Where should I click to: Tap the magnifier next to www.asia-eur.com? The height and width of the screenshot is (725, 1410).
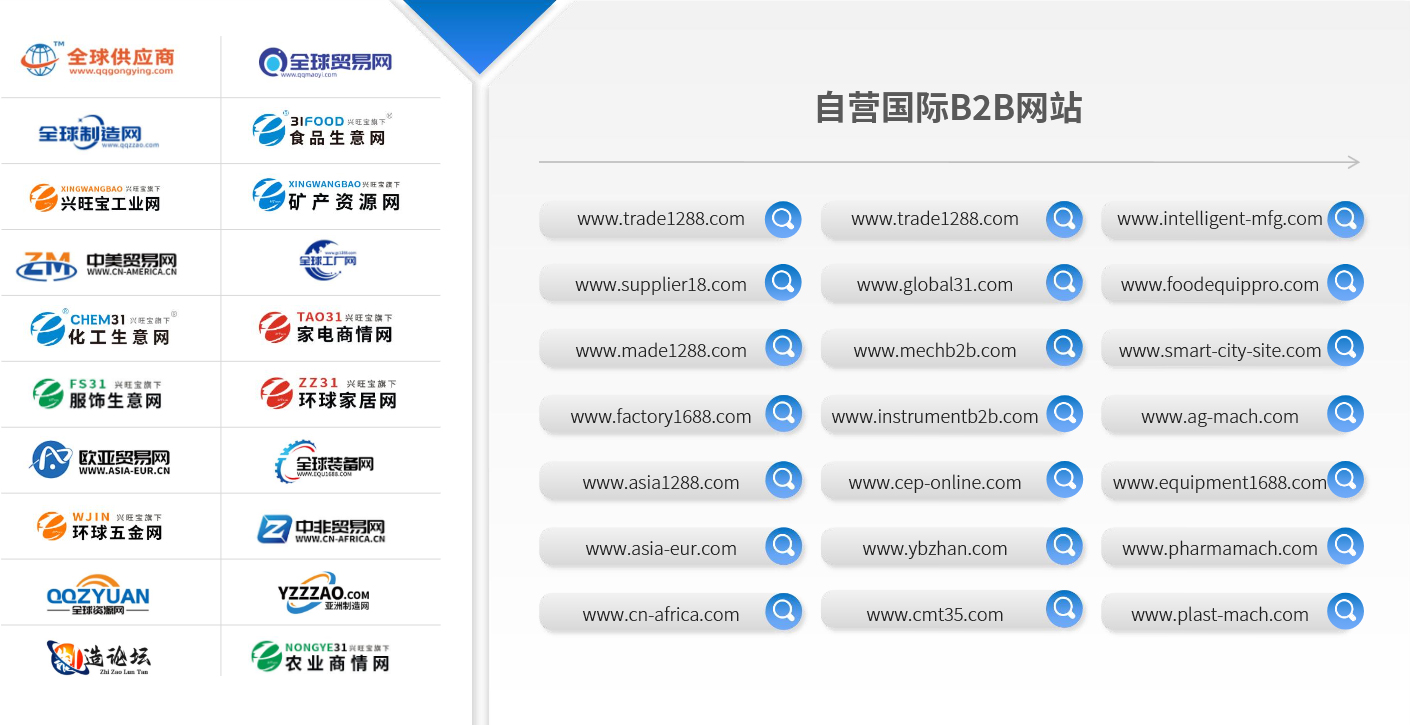pos(783,547)
